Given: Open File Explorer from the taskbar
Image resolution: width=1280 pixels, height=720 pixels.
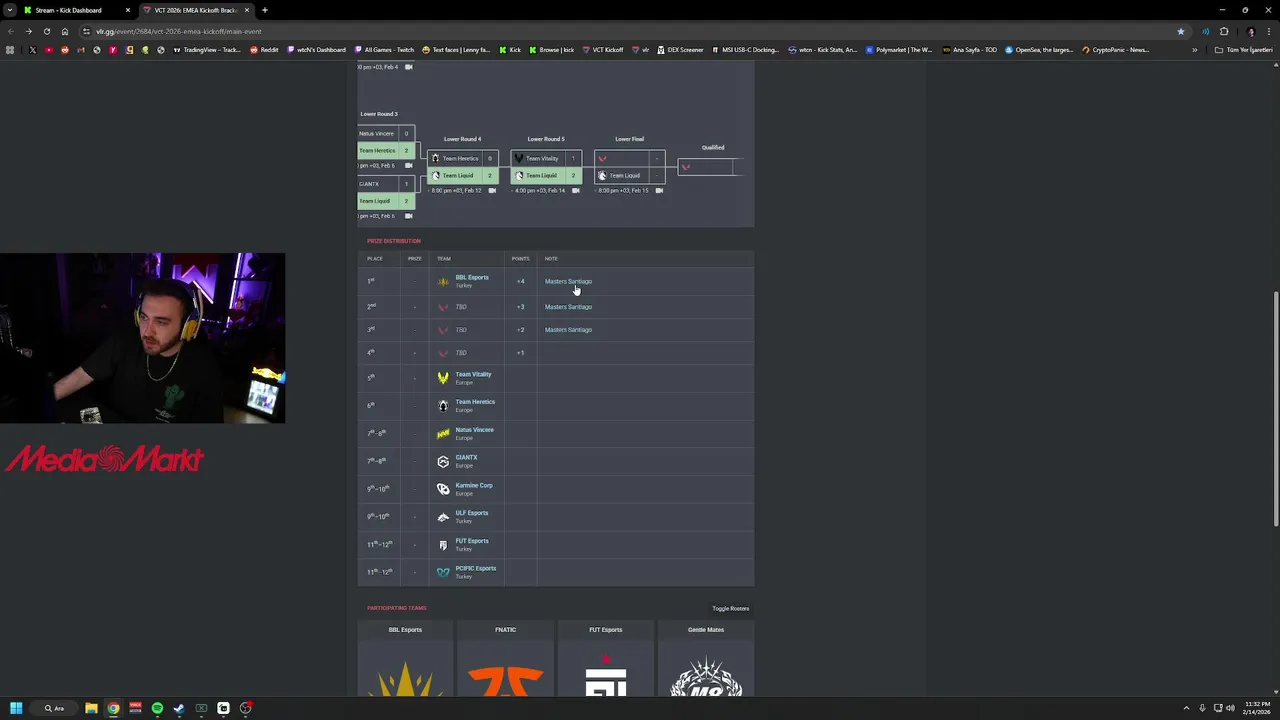Looking at the screenshot, I should click(x=91, y=708).
